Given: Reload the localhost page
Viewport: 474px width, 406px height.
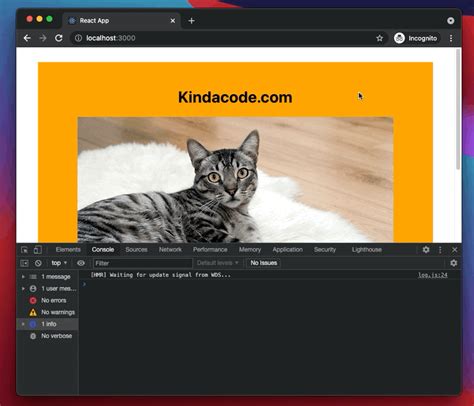Looking at the screenshot, I should 59,38.
